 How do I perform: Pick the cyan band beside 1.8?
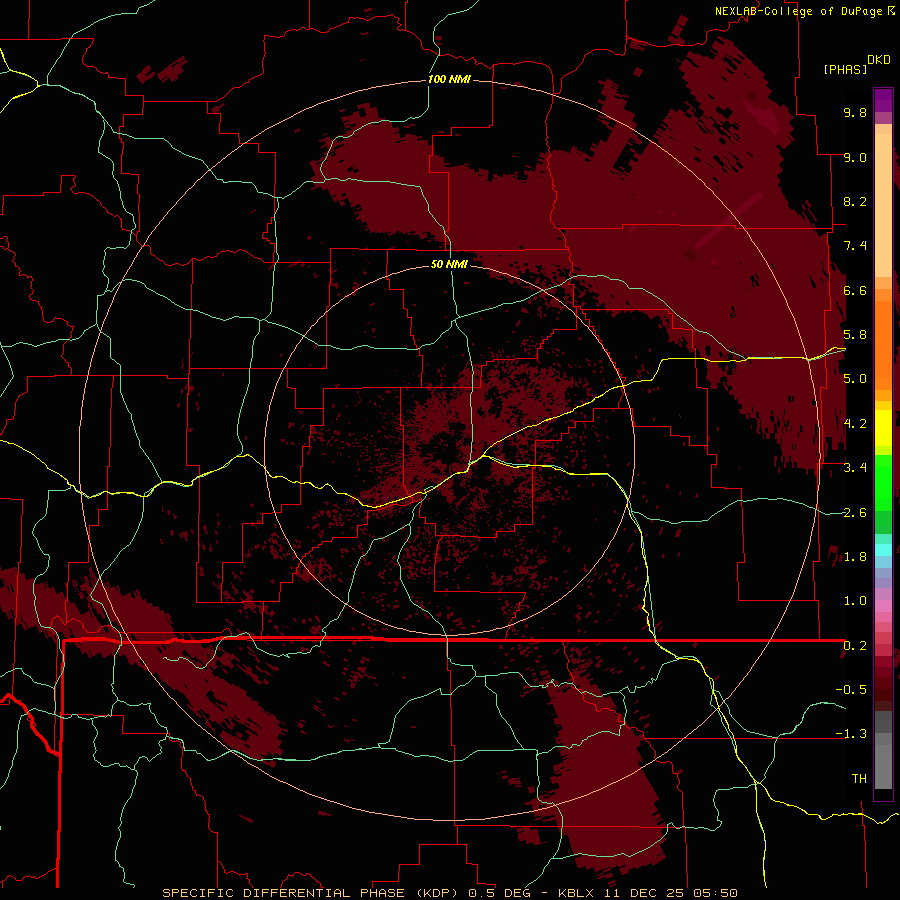pos(883,550)
